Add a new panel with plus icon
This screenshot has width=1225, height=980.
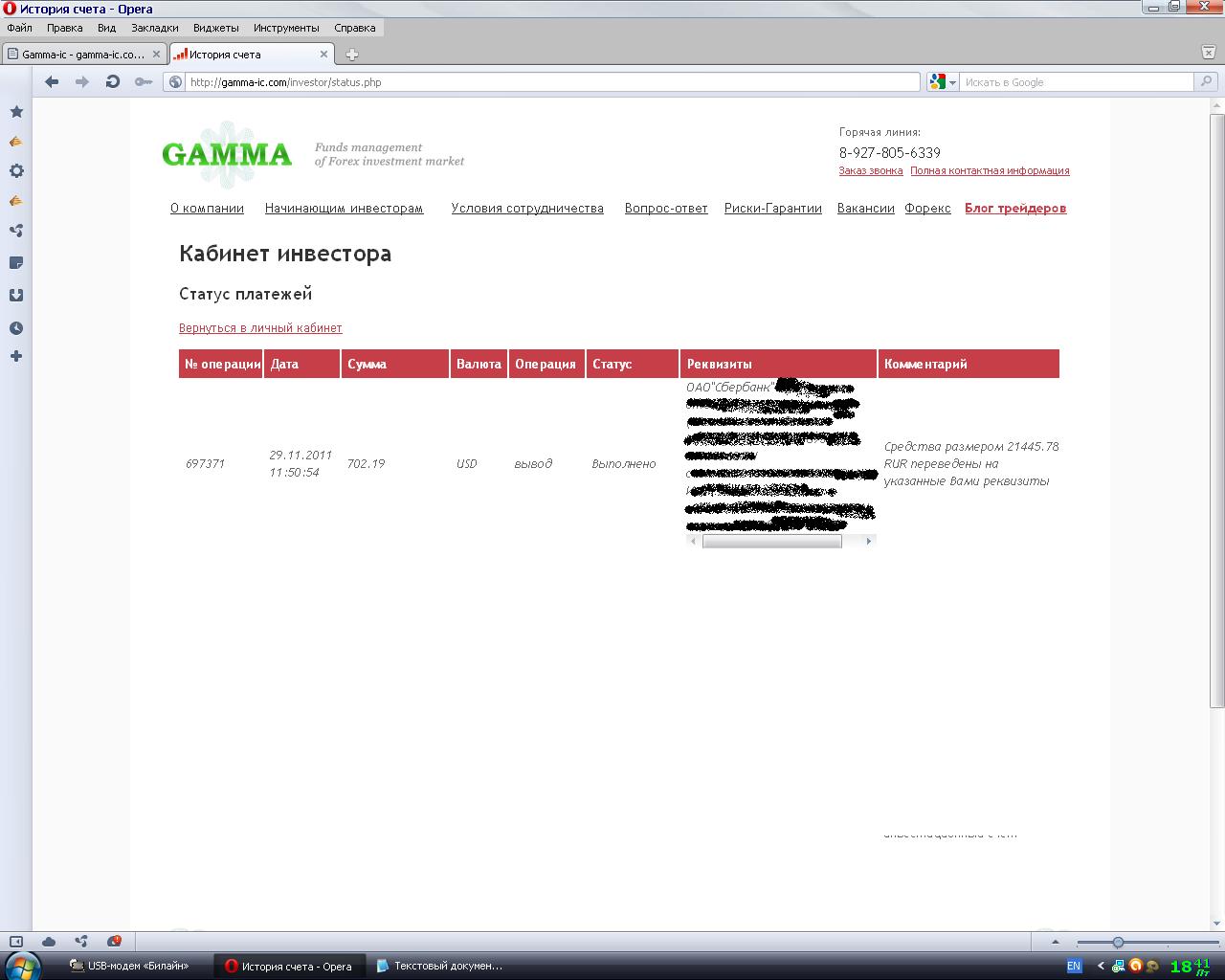coord(16,357)
